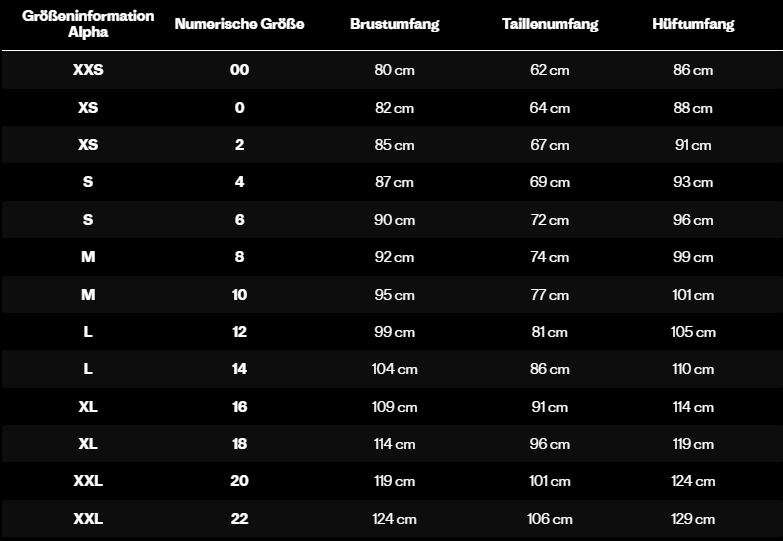Click the Größeninformation Alpha header
The width and height of the screenshot is (783, 541).
click(x=88, y=24)
